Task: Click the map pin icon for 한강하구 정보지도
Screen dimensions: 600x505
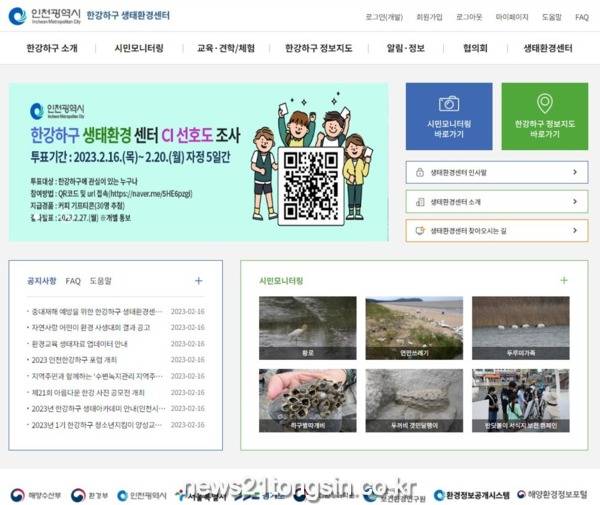Action: pyautogui.click(x=544, y=104)
